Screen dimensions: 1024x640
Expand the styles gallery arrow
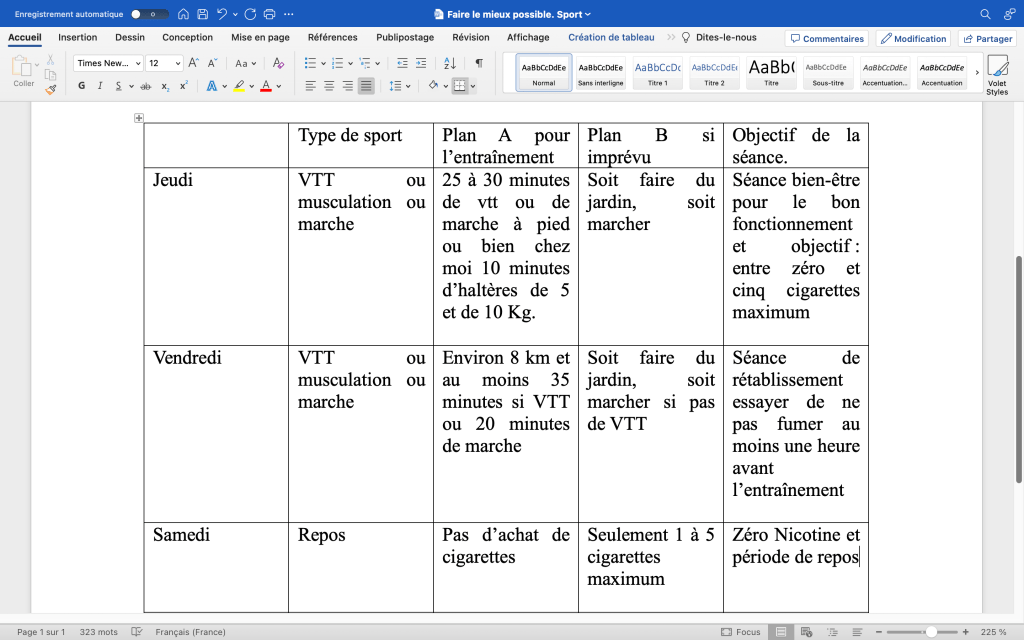(977, 72)
